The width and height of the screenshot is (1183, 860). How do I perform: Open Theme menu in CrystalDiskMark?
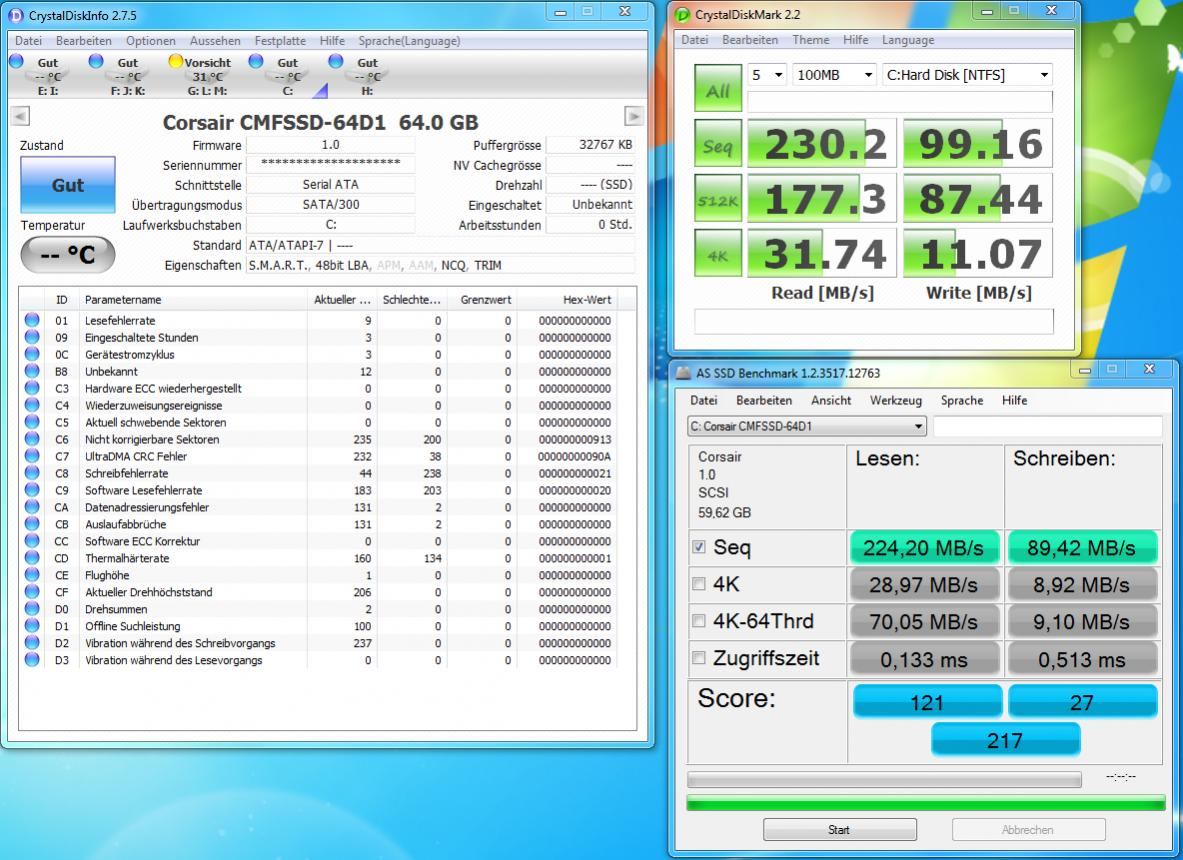[x=810, y=40]
